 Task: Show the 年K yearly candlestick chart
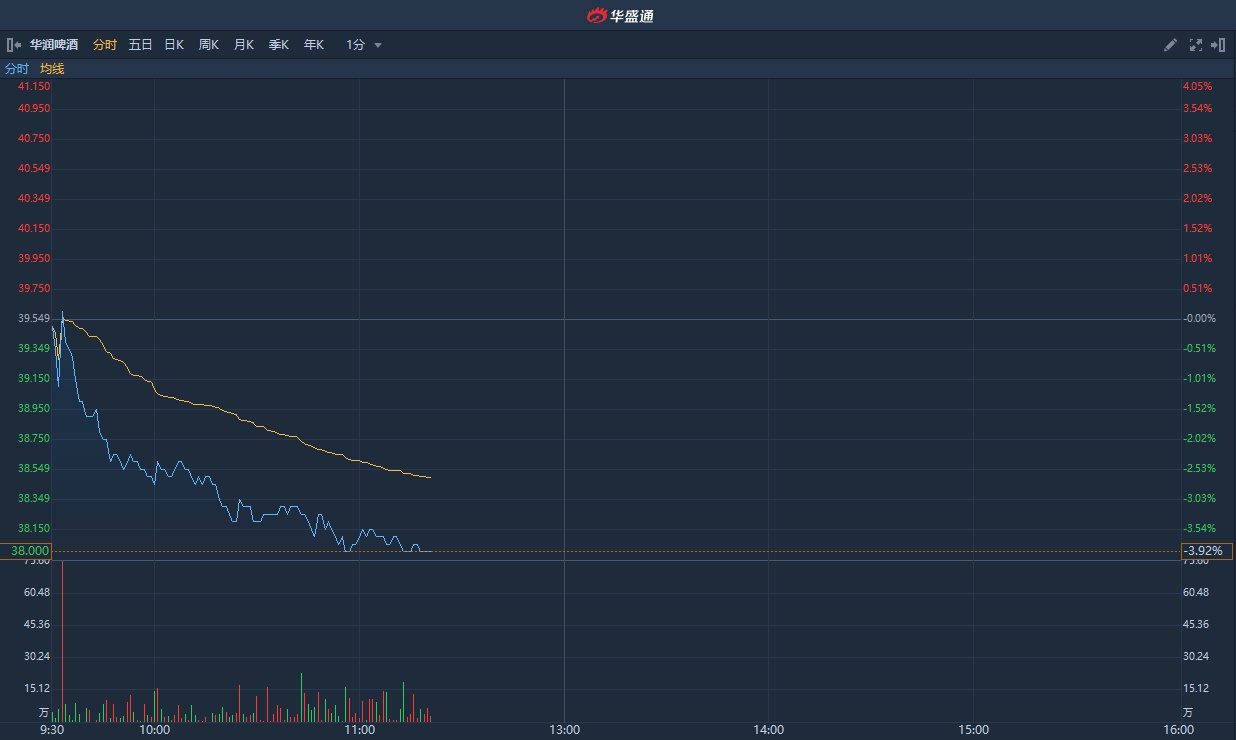pyautogui.click(x=313, y=45)
